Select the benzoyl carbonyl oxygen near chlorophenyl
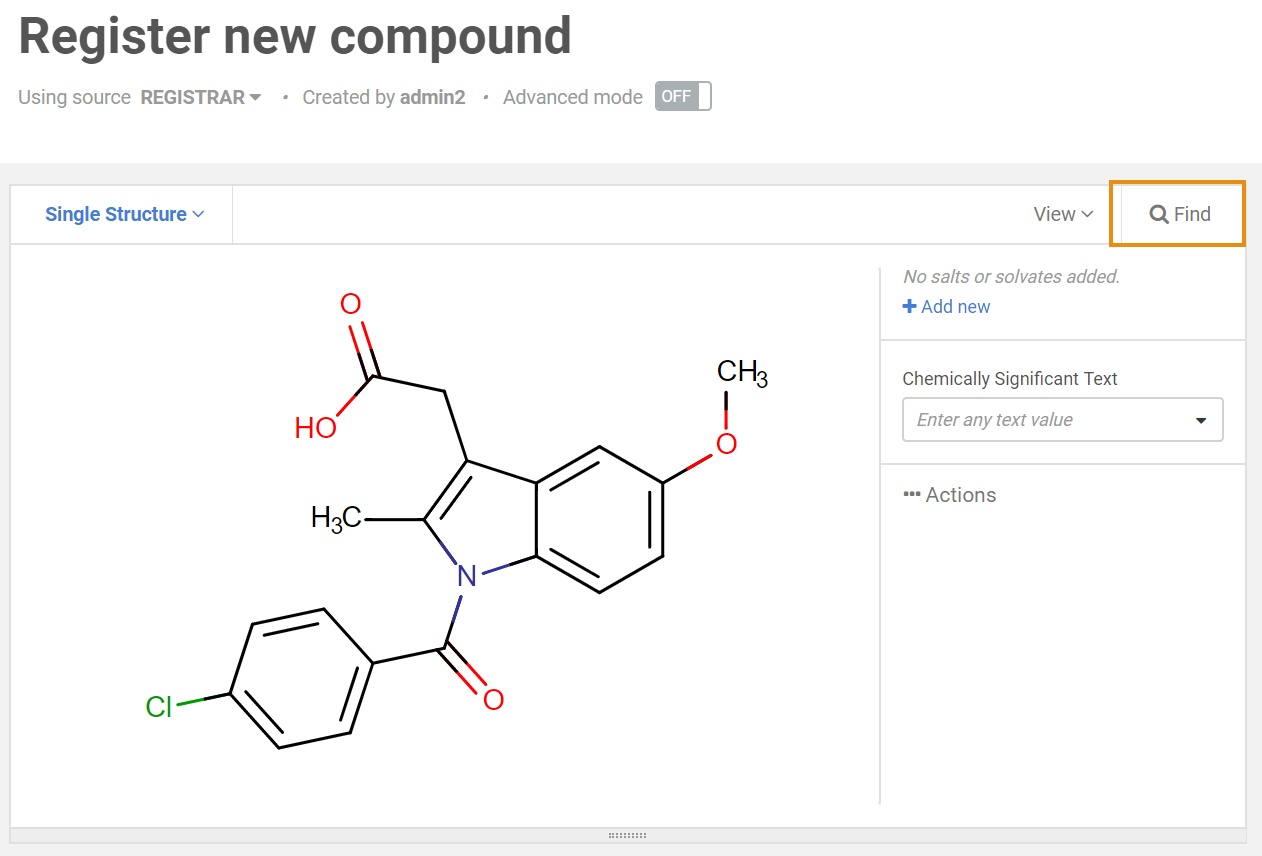 (x=493, y=699)
